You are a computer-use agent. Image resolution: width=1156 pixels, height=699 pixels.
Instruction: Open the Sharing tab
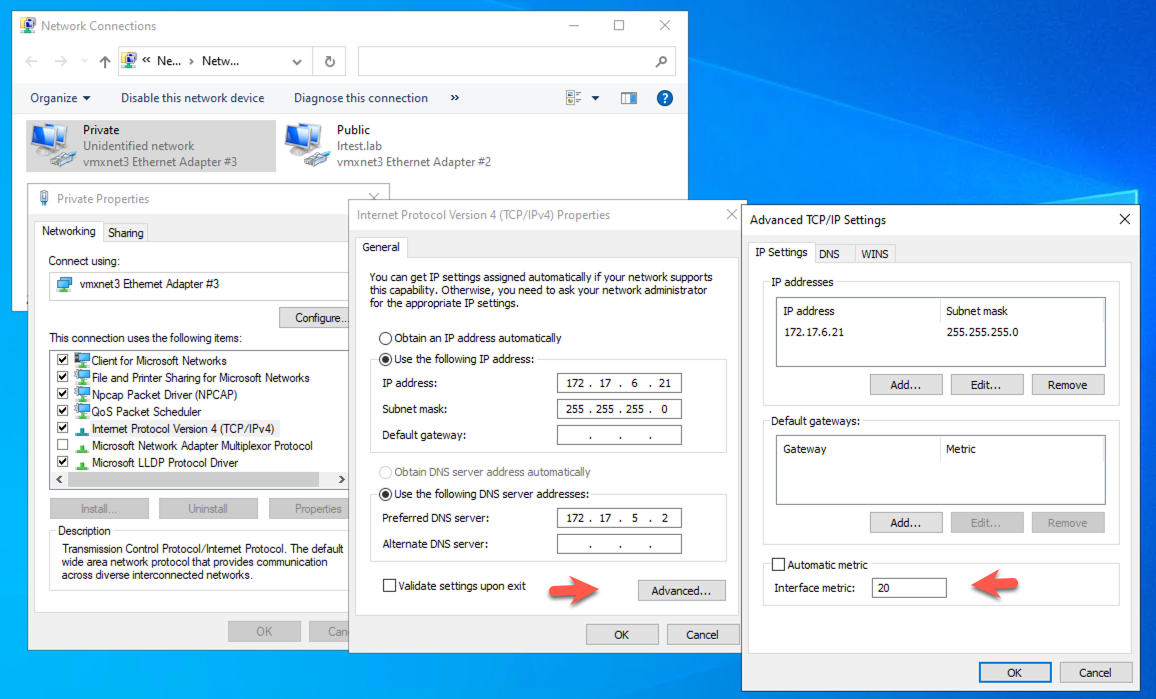click(x=126, y=233)
